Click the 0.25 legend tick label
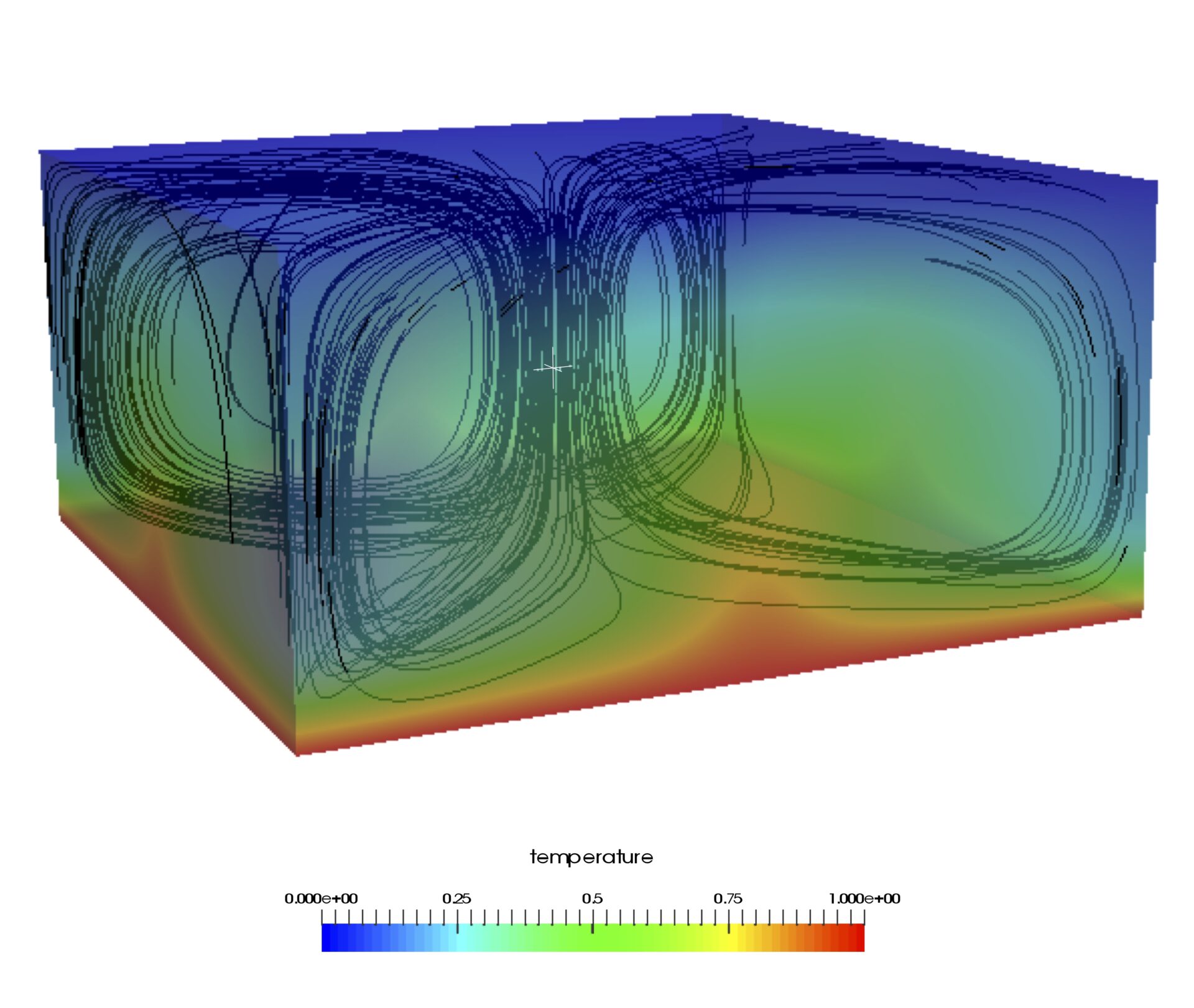 pyautogui.click(x=456, y=899)
